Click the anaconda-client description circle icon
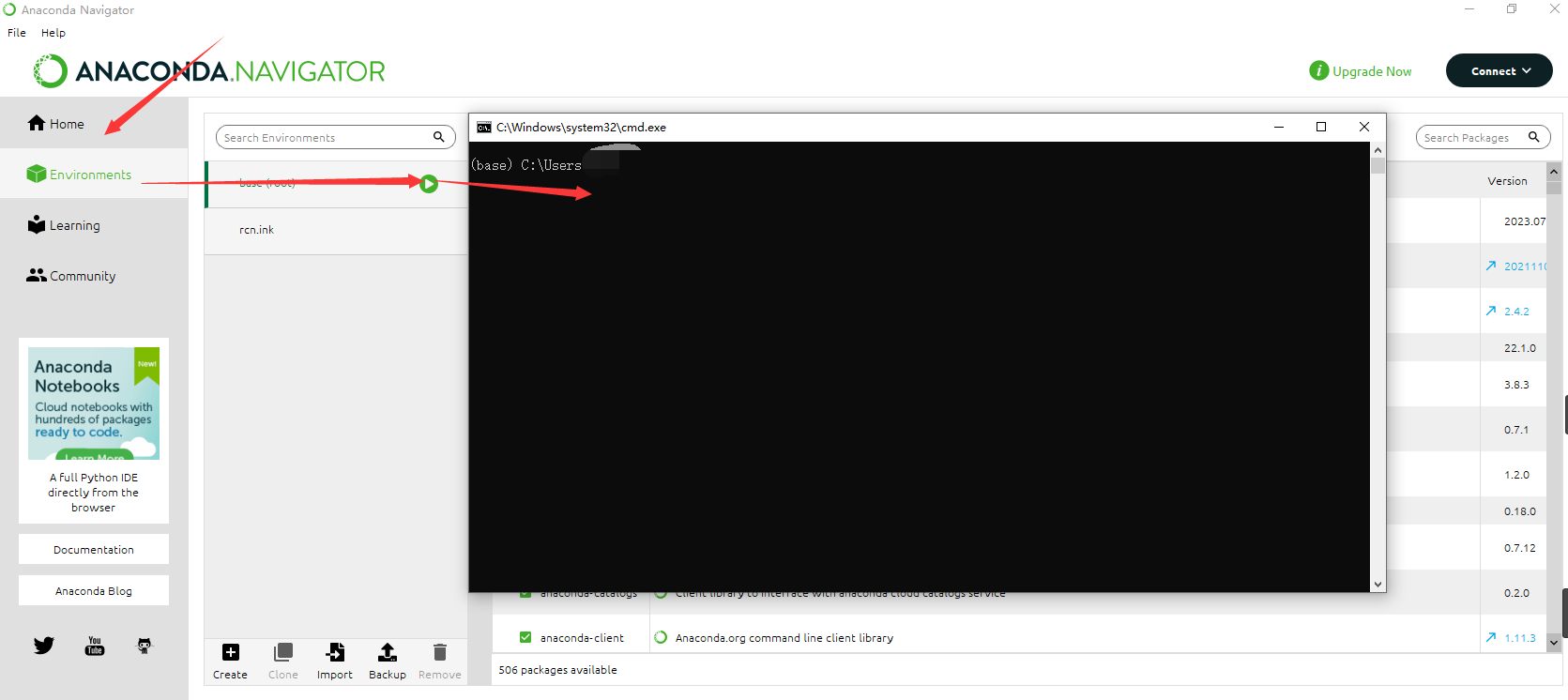This screenshot has height=700, width=1568. pyautogui.click(x=661, y=637)
